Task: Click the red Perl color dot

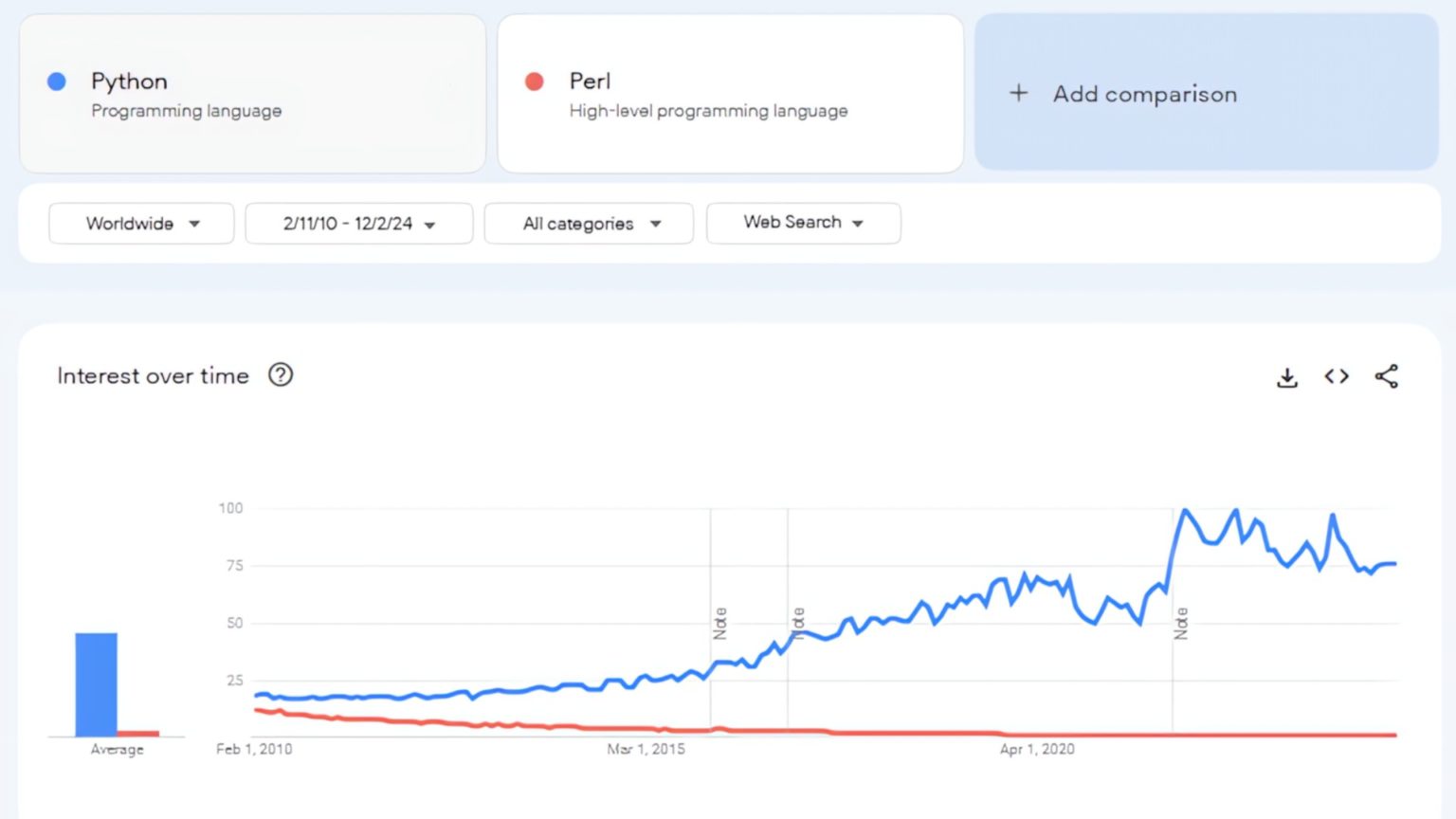Action: (535, 82)
